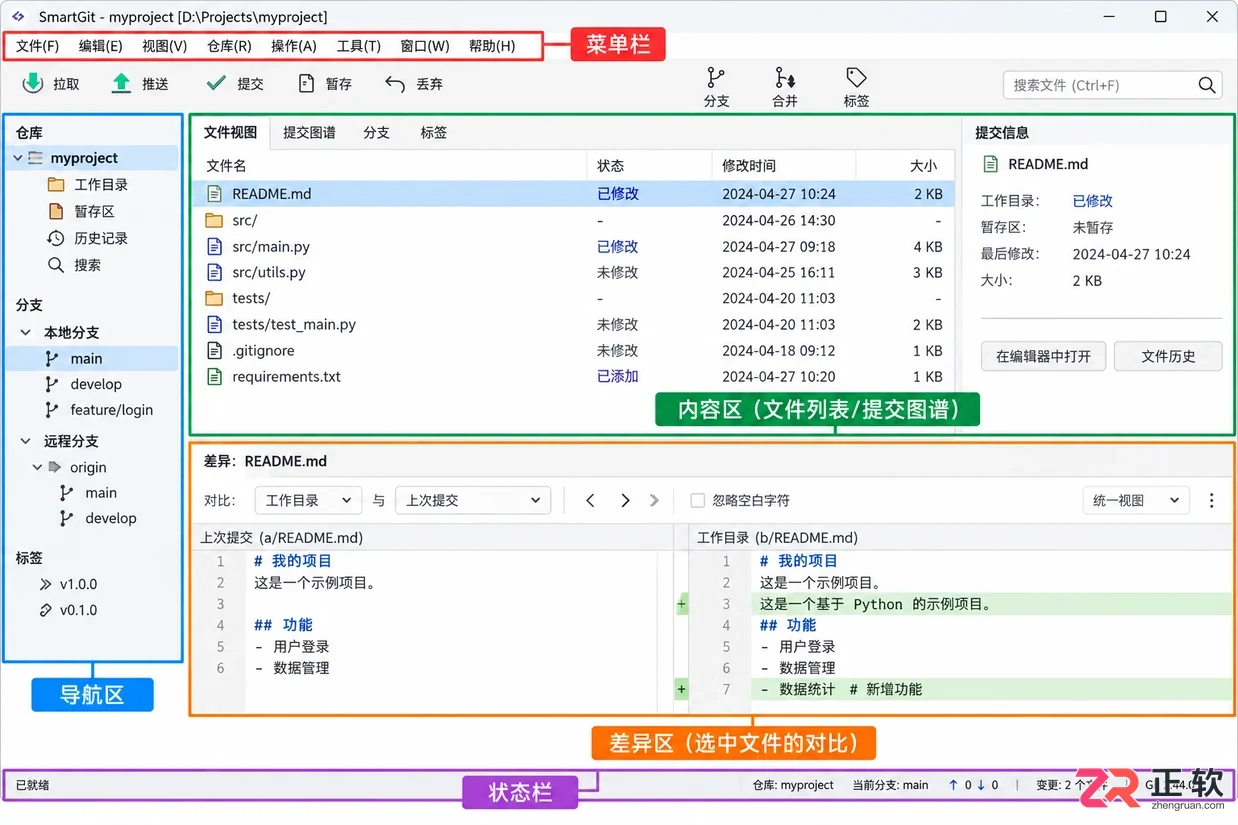1238x825 pixels.
Task: Click the next difference arrow
Action: pos(625,500)
